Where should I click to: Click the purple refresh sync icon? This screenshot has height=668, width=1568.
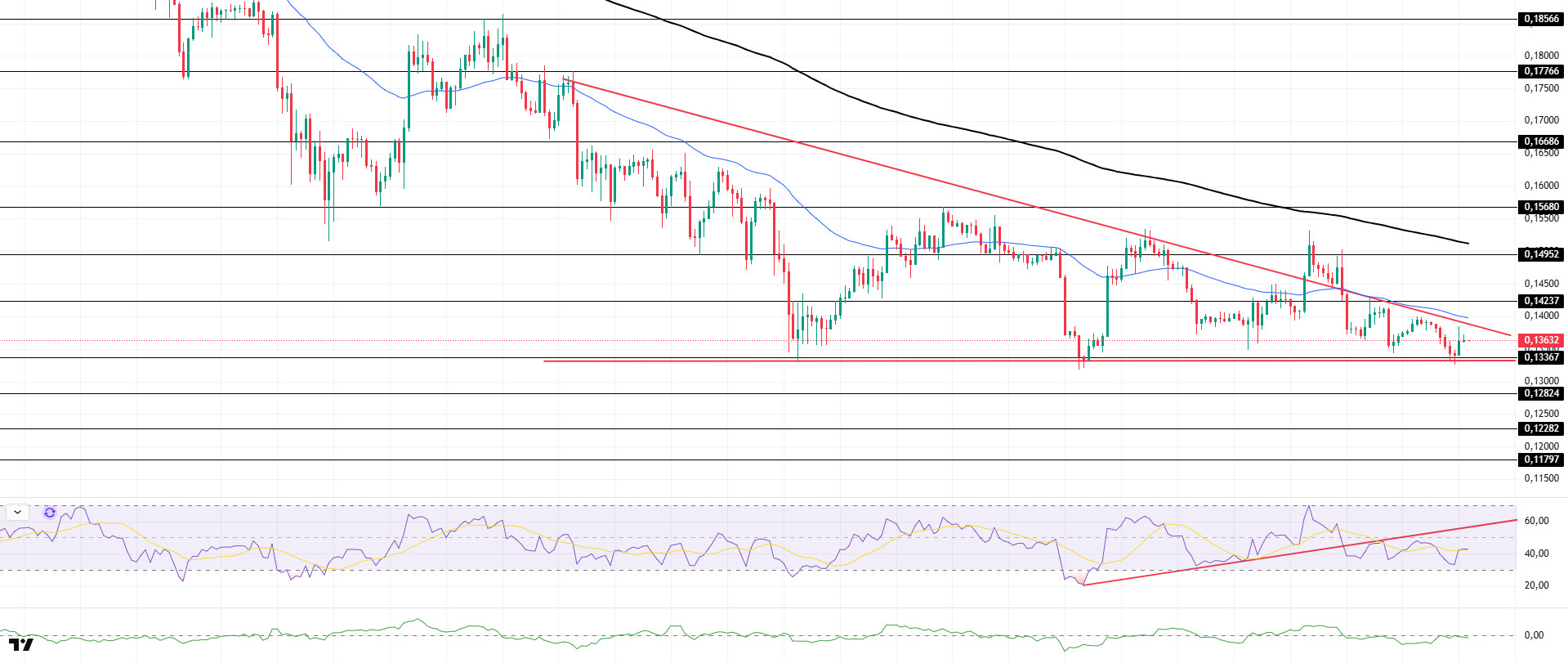click(50, 513)
